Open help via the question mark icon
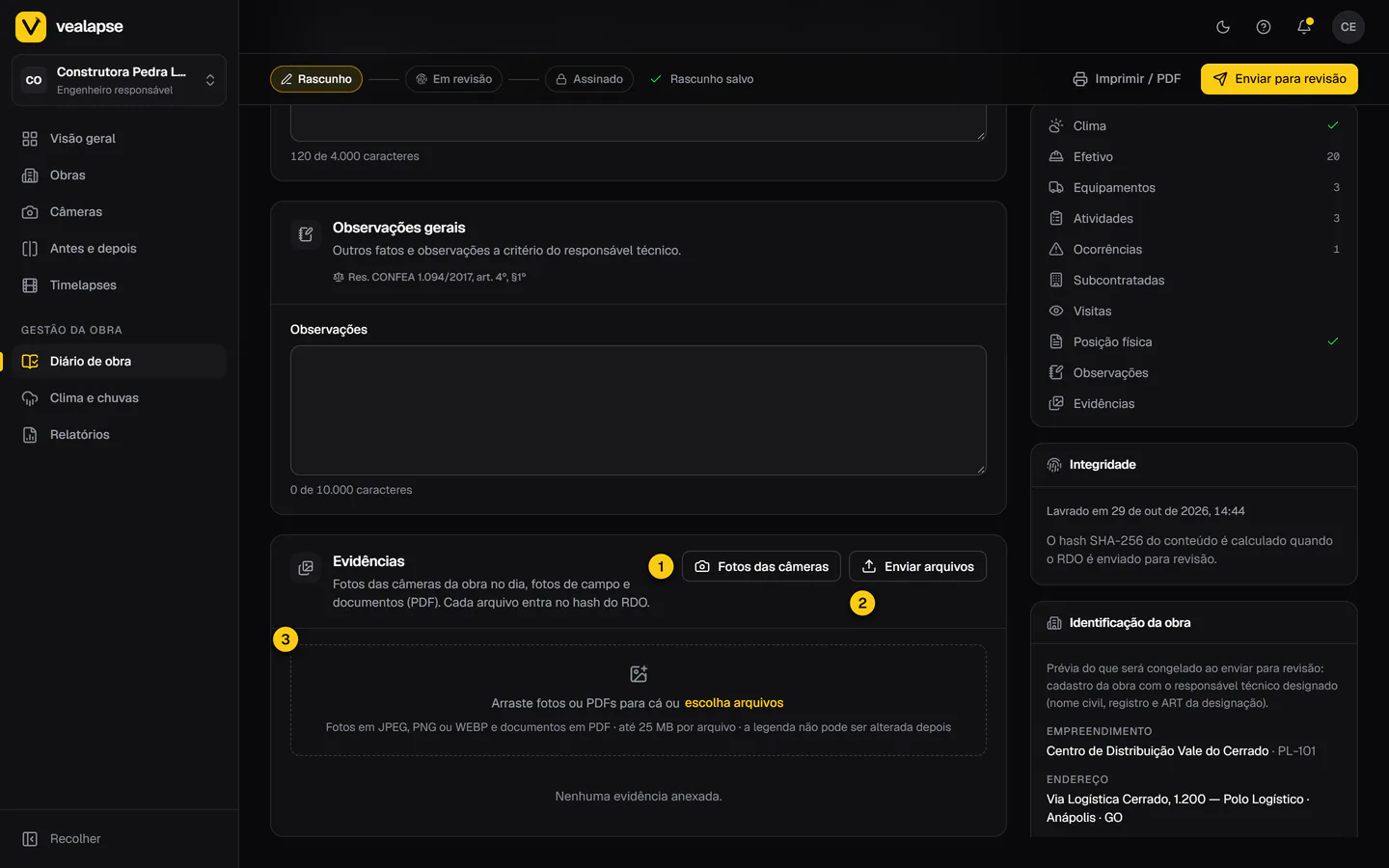 (x=1264, y=27)
